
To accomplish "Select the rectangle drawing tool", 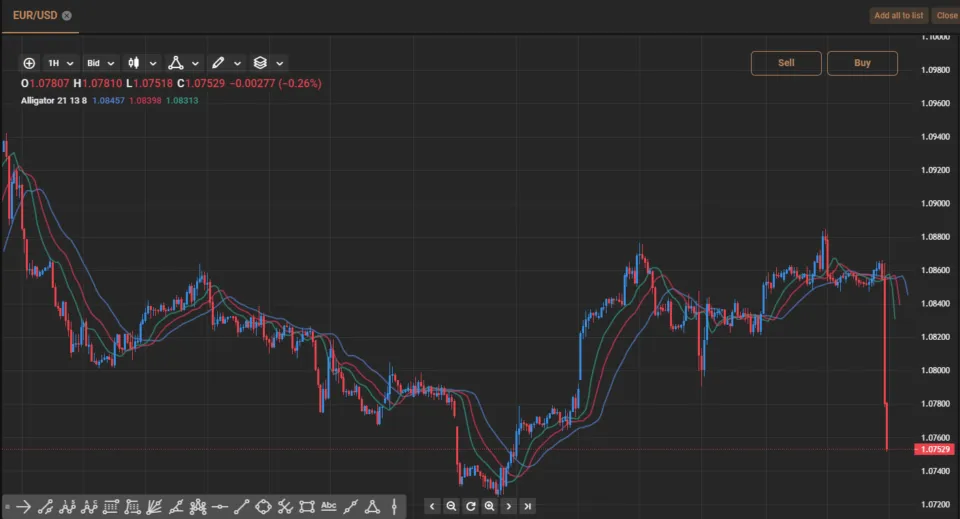I will tap(307, 507).
